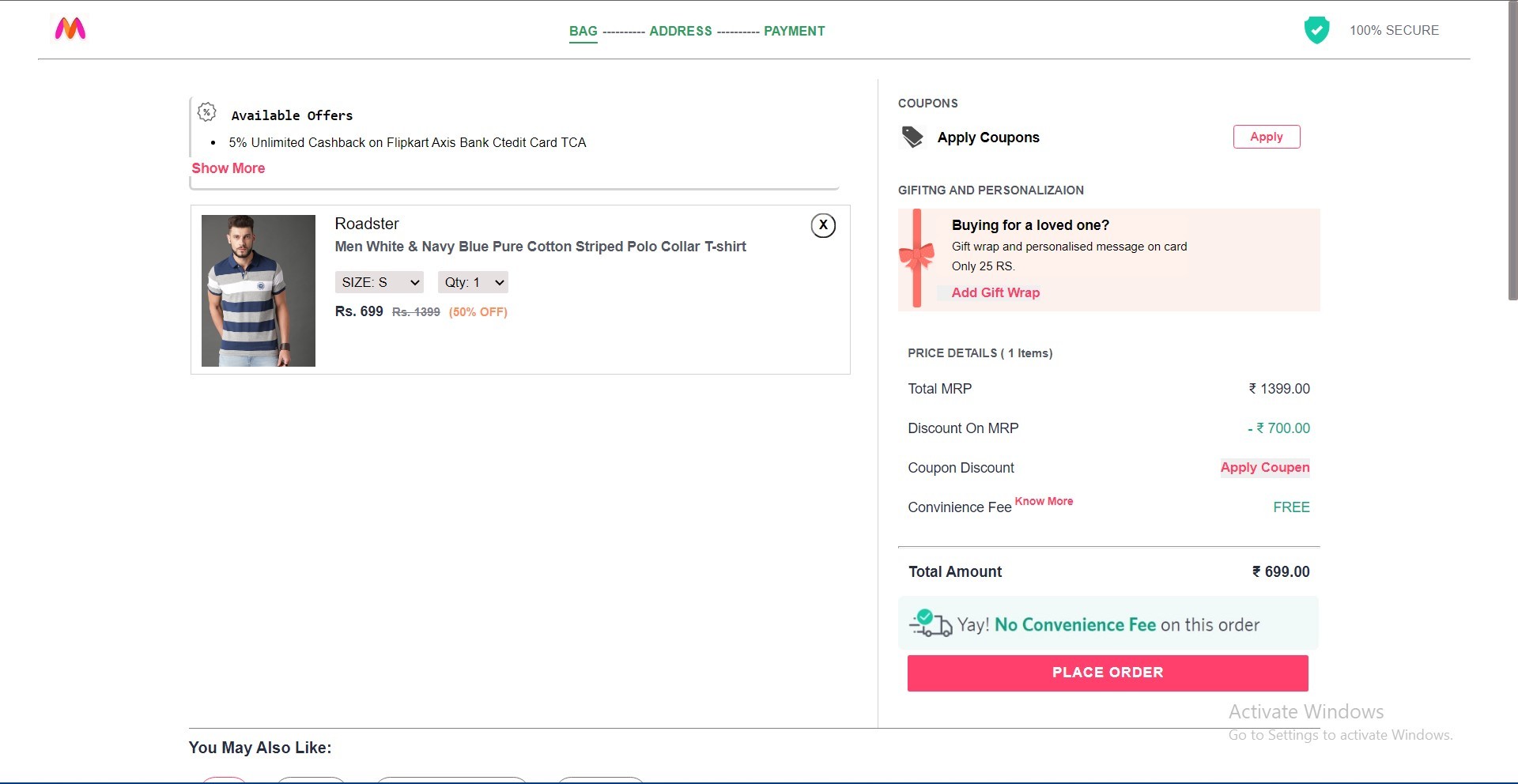Click the page vertical scrollbar
Image resolution: width=1518 pixels, height=784 pixels.
point(1512,150)
